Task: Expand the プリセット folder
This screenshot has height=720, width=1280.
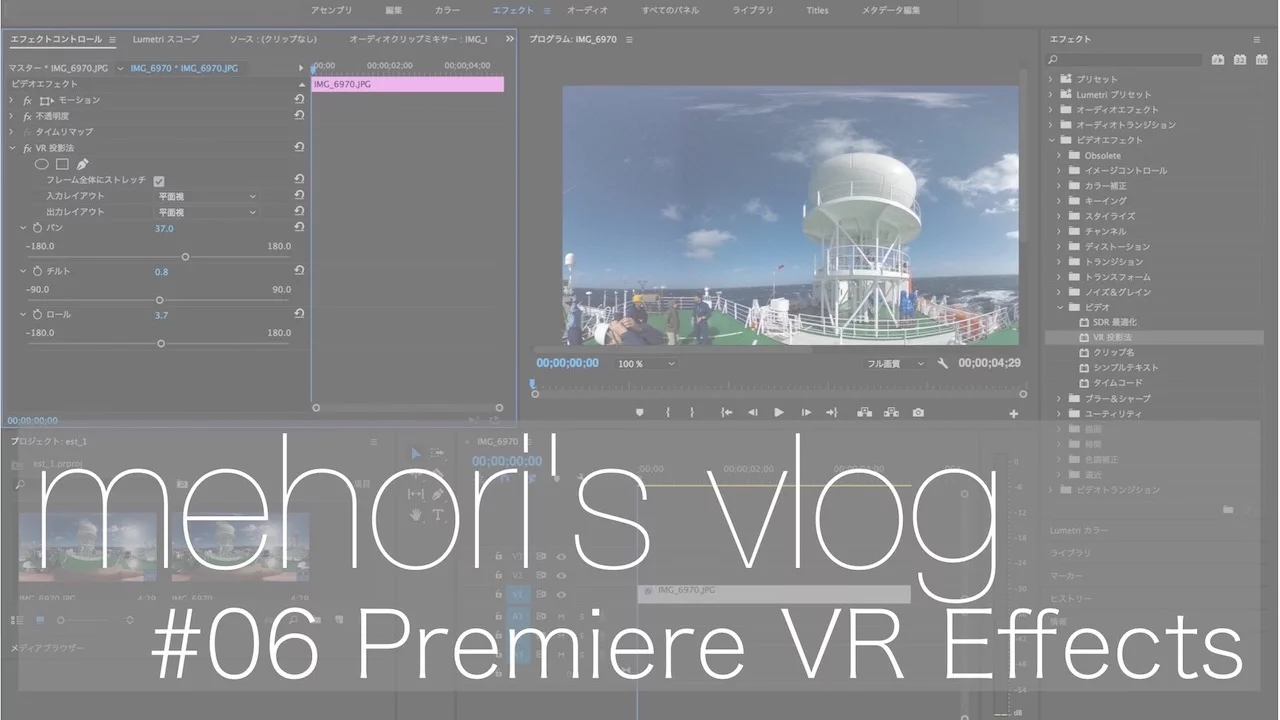Action: pyautogui.click(x=1051, y=79)
